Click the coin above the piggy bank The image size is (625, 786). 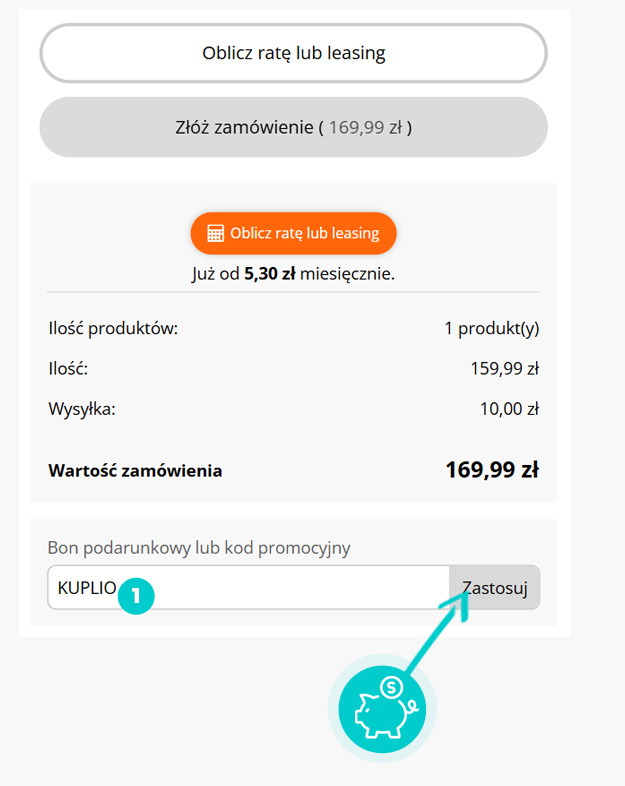(x=391, y=687)
